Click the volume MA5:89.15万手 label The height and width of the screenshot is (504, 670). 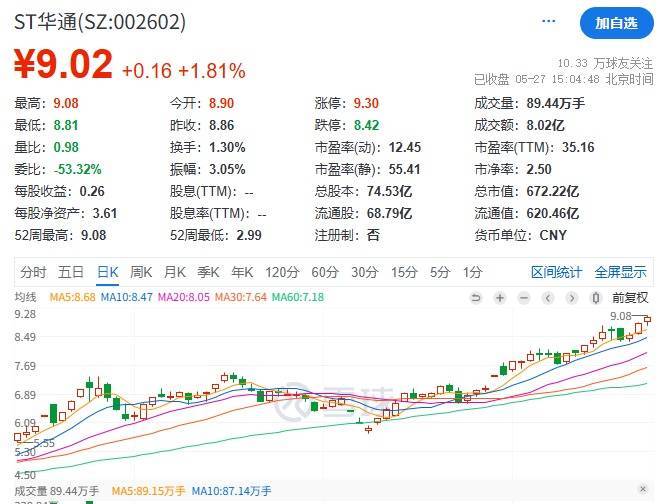point(148,491)
